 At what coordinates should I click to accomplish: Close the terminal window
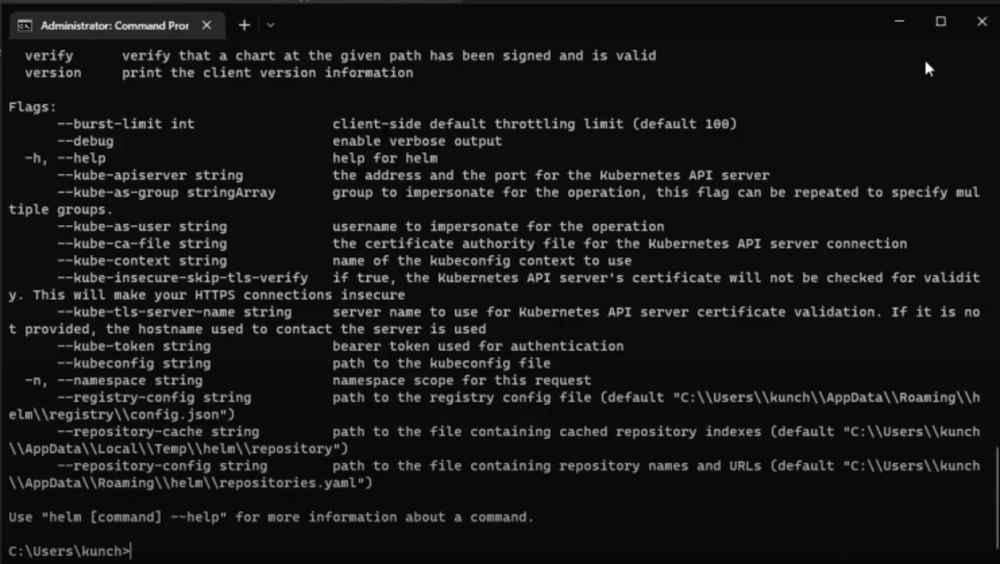pyautogui.click(x=982, y=21)
